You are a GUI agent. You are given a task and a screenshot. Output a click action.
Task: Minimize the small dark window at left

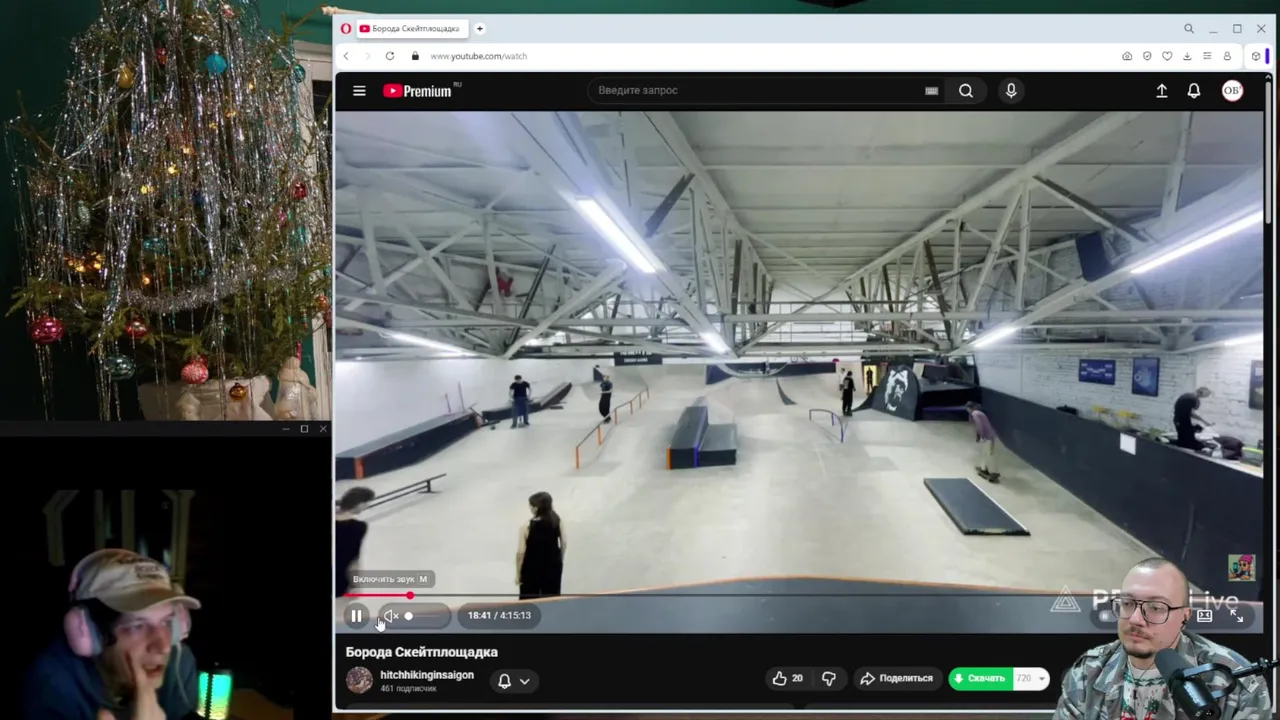[x=285, y=429]
